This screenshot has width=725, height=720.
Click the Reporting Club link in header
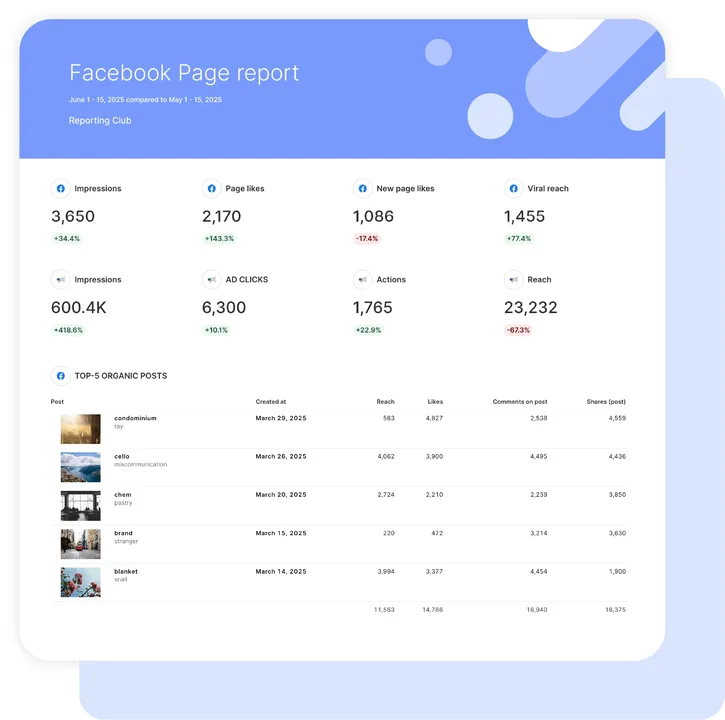coord(100,121)
